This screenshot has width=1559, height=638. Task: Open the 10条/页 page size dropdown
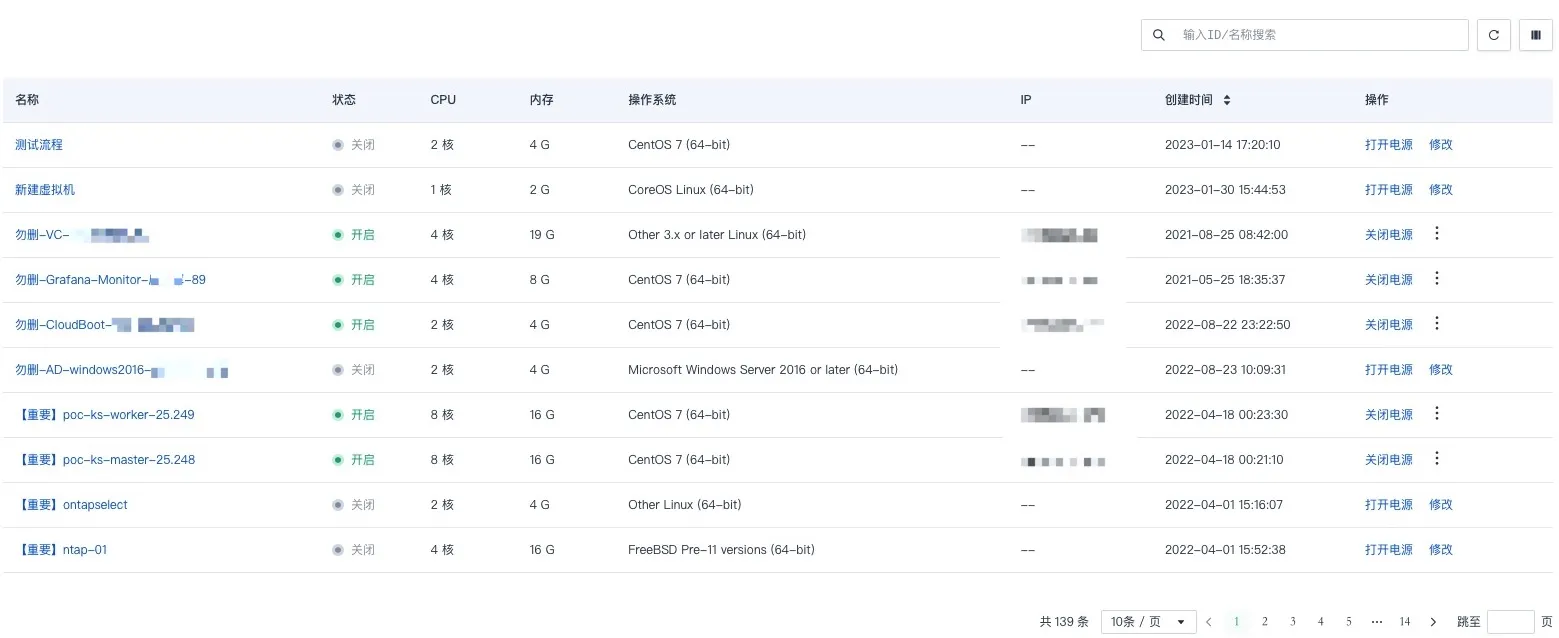(1147, 621)
